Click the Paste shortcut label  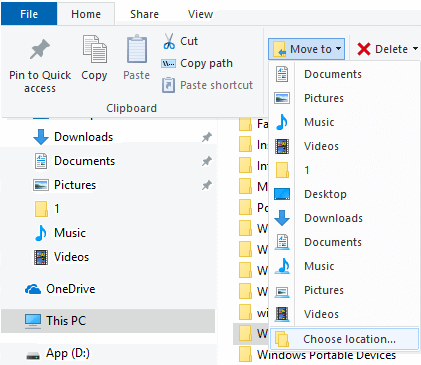[217, 85]
